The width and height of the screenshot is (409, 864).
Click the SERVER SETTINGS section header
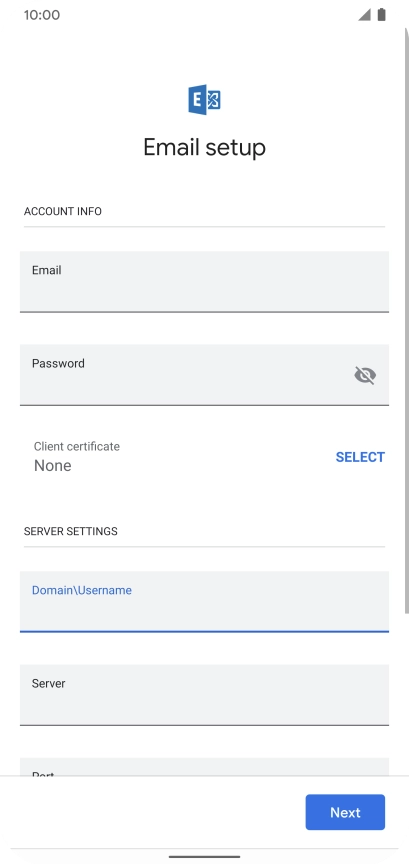(71, 531)
